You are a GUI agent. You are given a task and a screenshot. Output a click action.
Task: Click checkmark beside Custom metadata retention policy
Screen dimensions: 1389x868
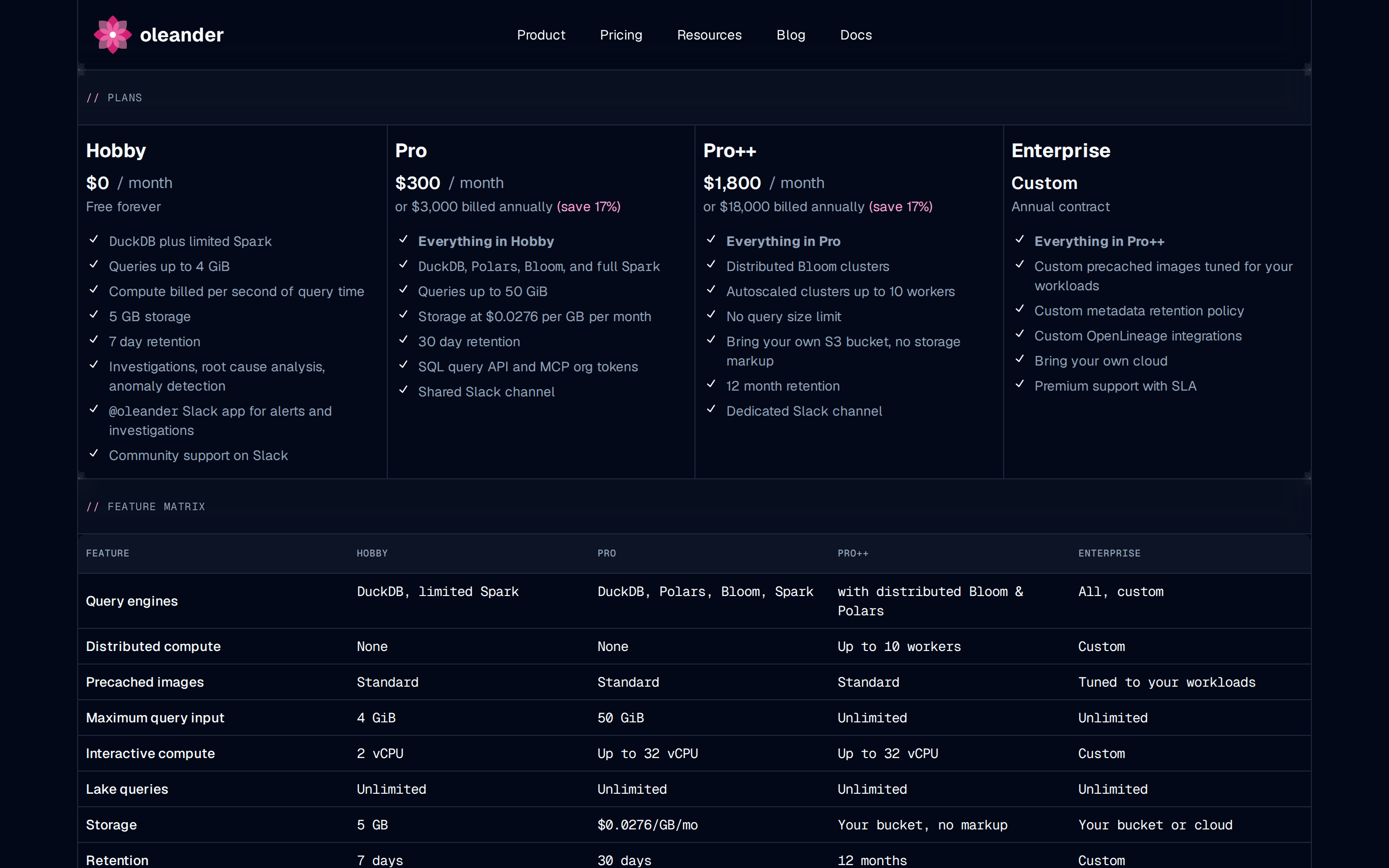pos(1020,308)
